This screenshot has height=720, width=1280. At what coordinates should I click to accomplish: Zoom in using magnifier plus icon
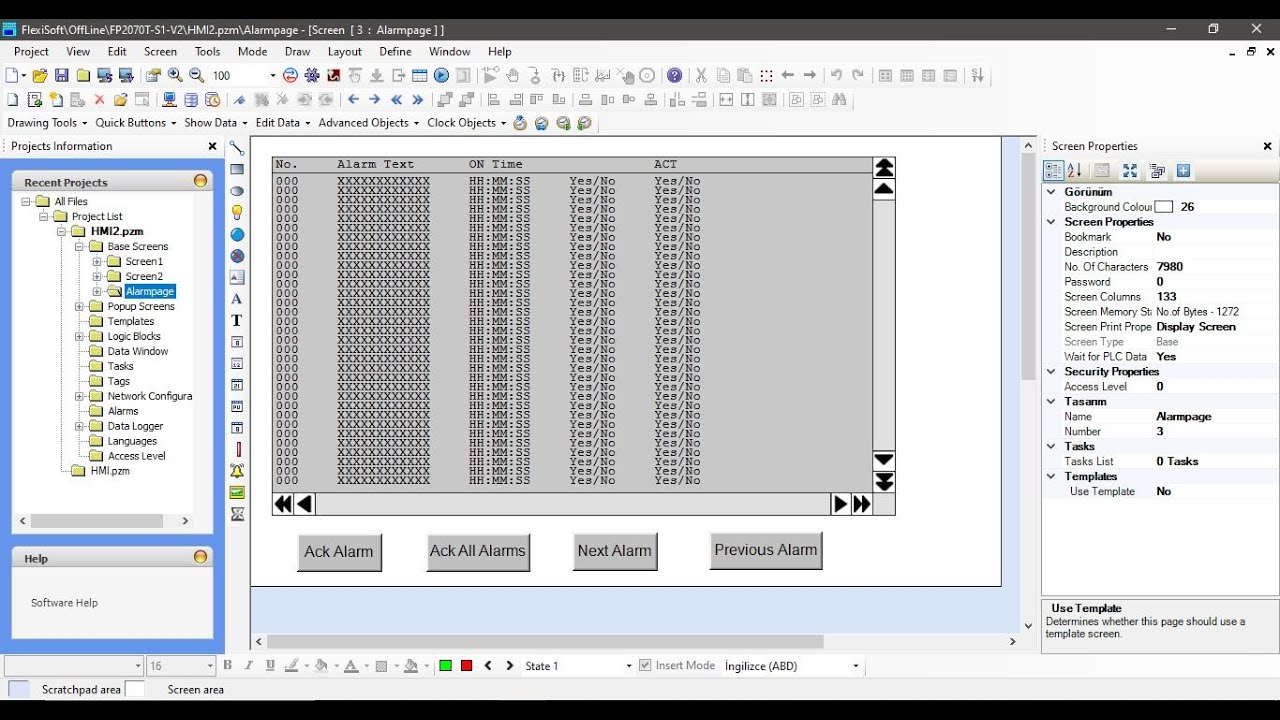(x=175, y=75)
